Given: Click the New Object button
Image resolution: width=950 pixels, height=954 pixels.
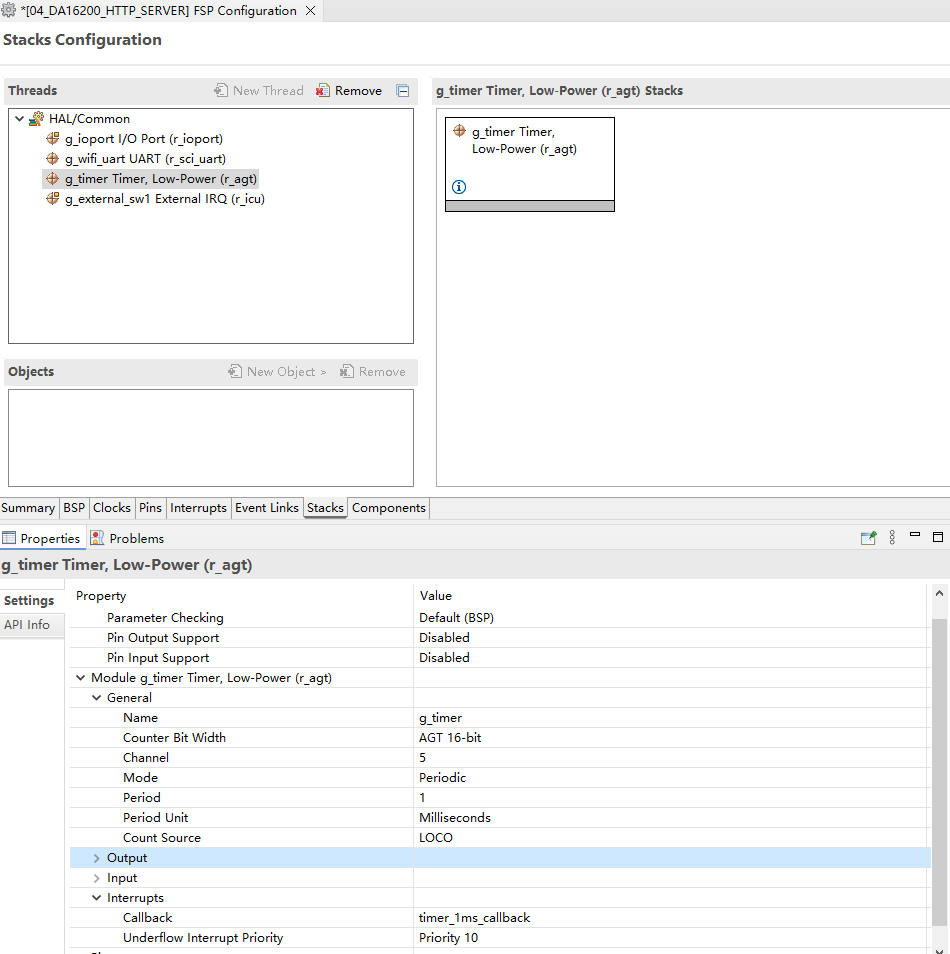Looking at the screenshot, I should coord(278,372).
